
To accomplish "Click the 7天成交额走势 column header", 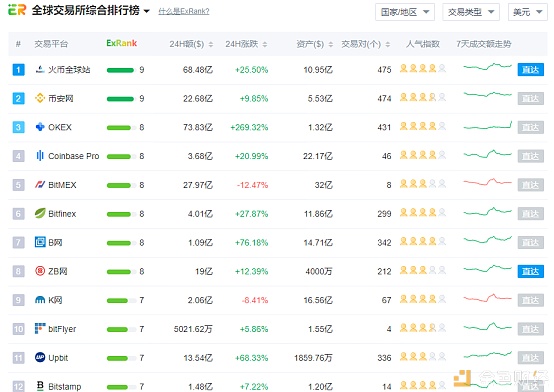I will tap(483, 44).
